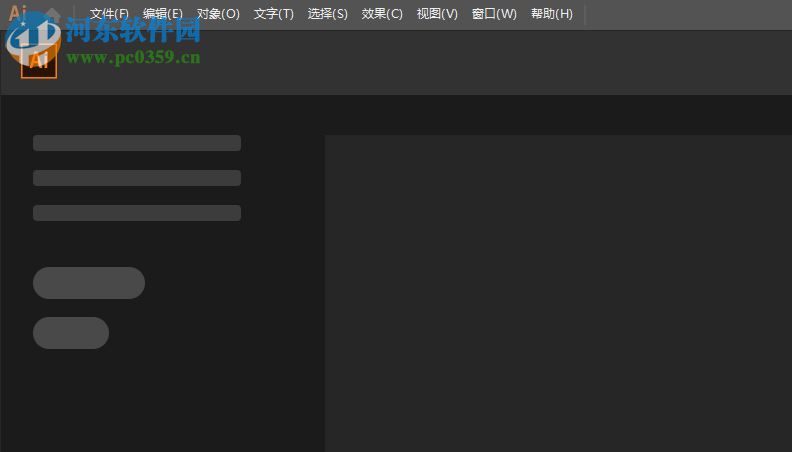Open the 编辑(E) menu

(163, 14)
